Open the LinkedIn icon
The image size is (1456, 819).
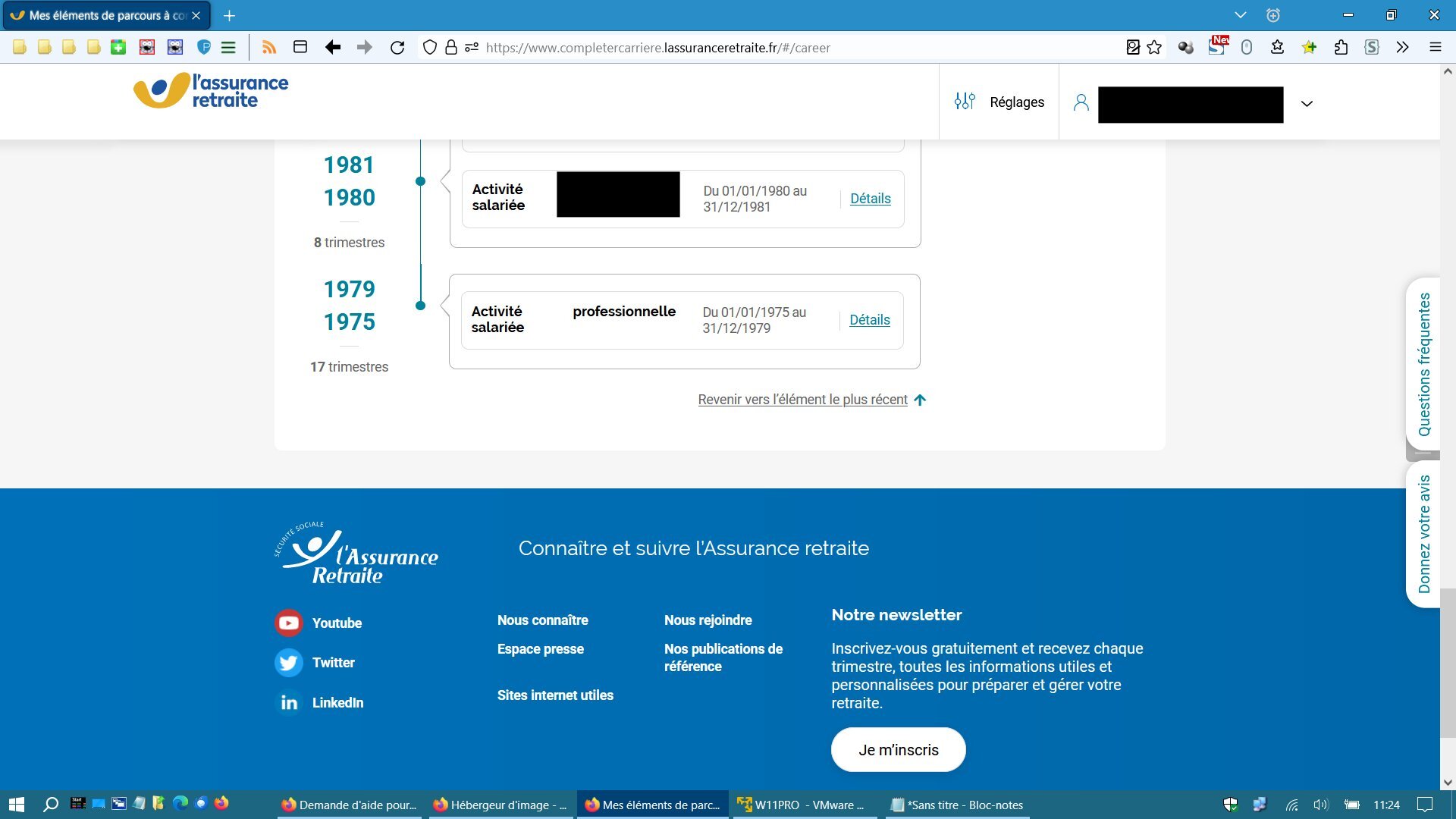tap(288, 703)
